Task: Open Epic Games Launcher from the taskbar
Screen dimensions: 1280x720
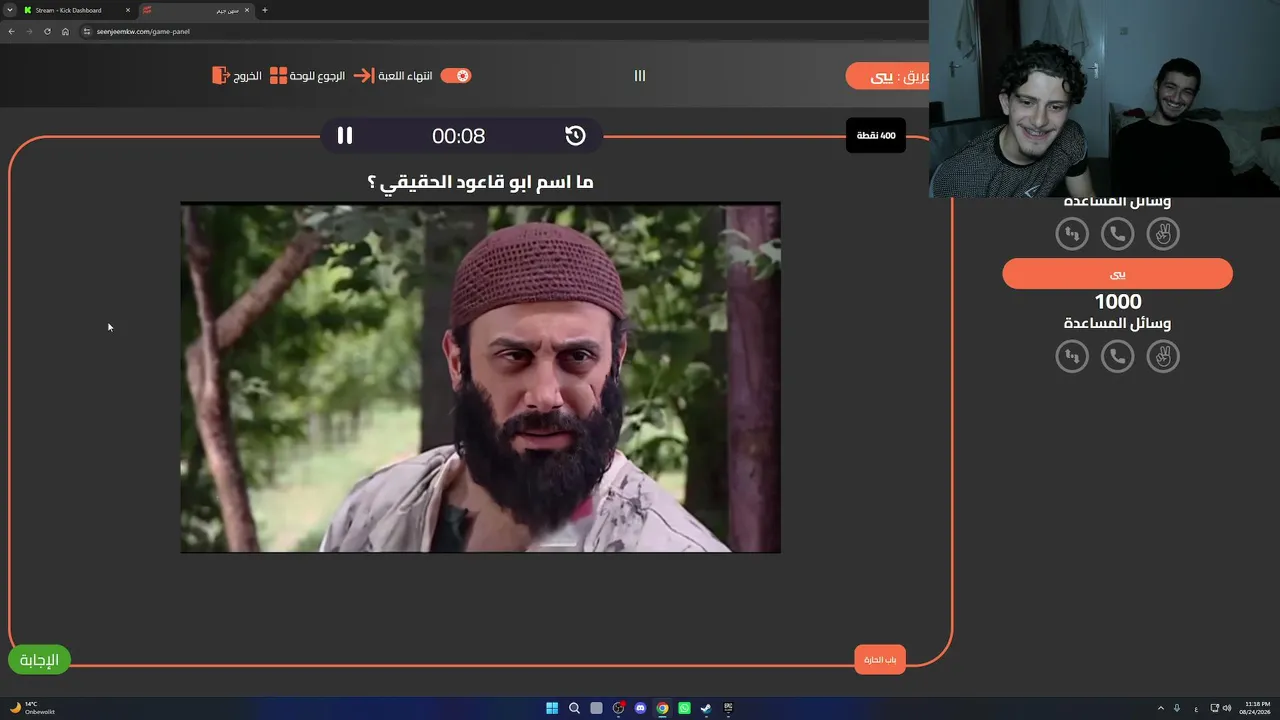Action: point(728,708)
